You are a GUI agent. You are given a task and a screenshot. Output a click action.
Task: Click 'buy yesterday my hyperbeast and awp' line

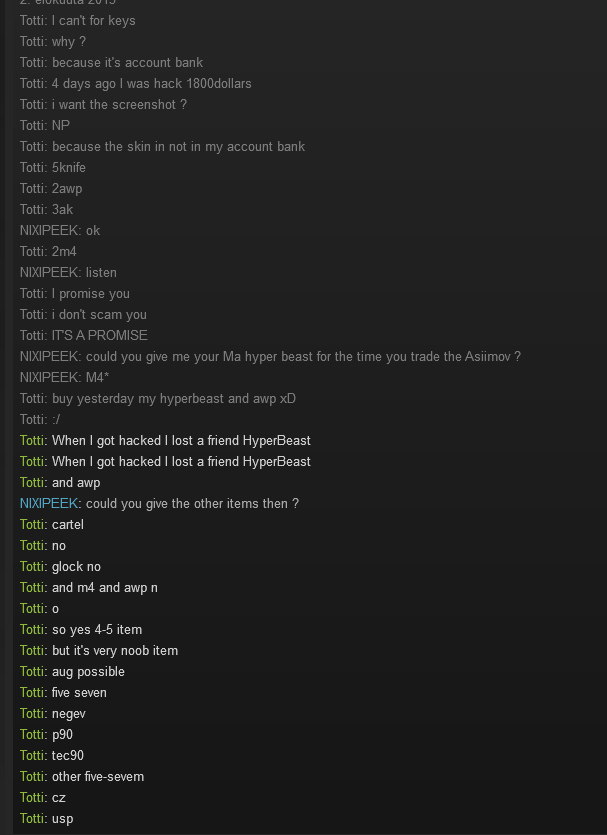pos(158,398)
